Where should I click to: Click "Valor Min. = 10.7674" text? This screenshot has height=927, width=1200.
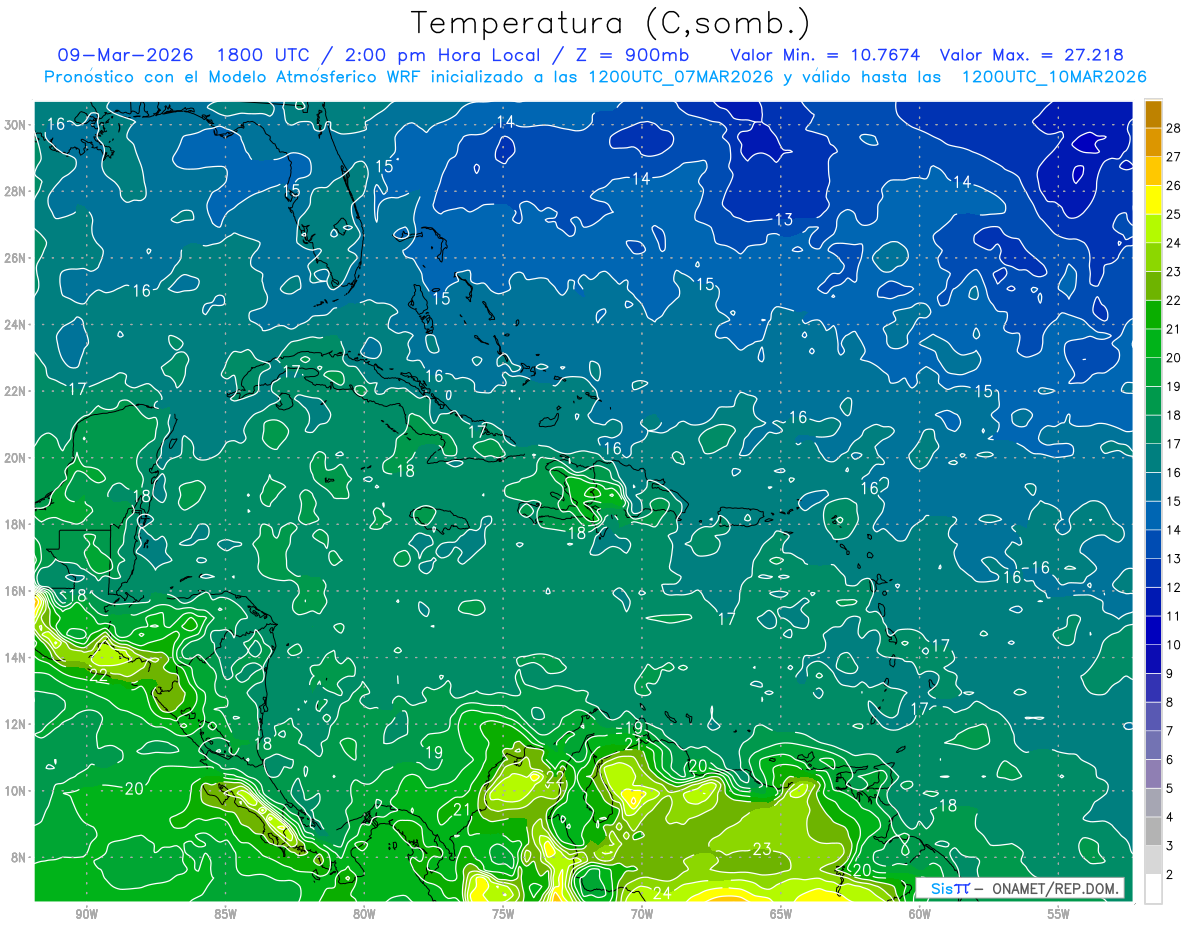[825, 55]
